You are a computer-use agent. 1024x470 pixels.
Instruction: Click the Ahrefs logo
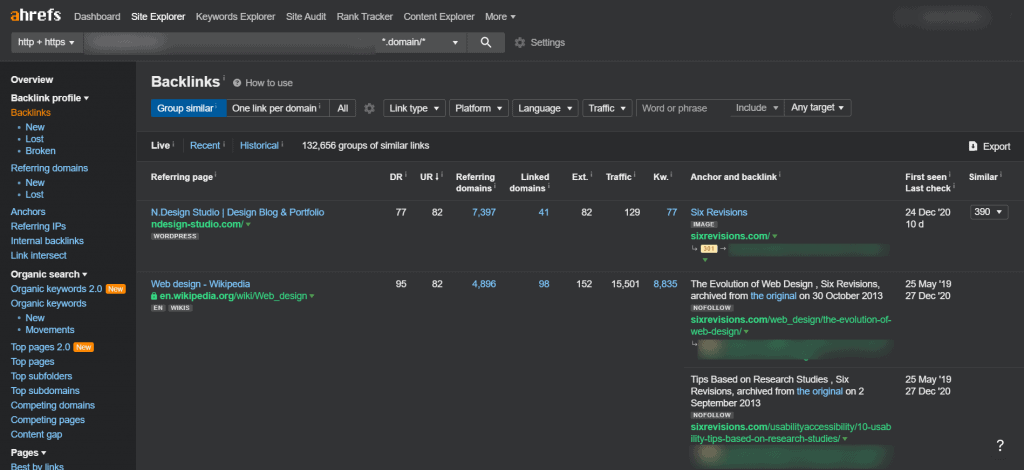pos(36,16)
